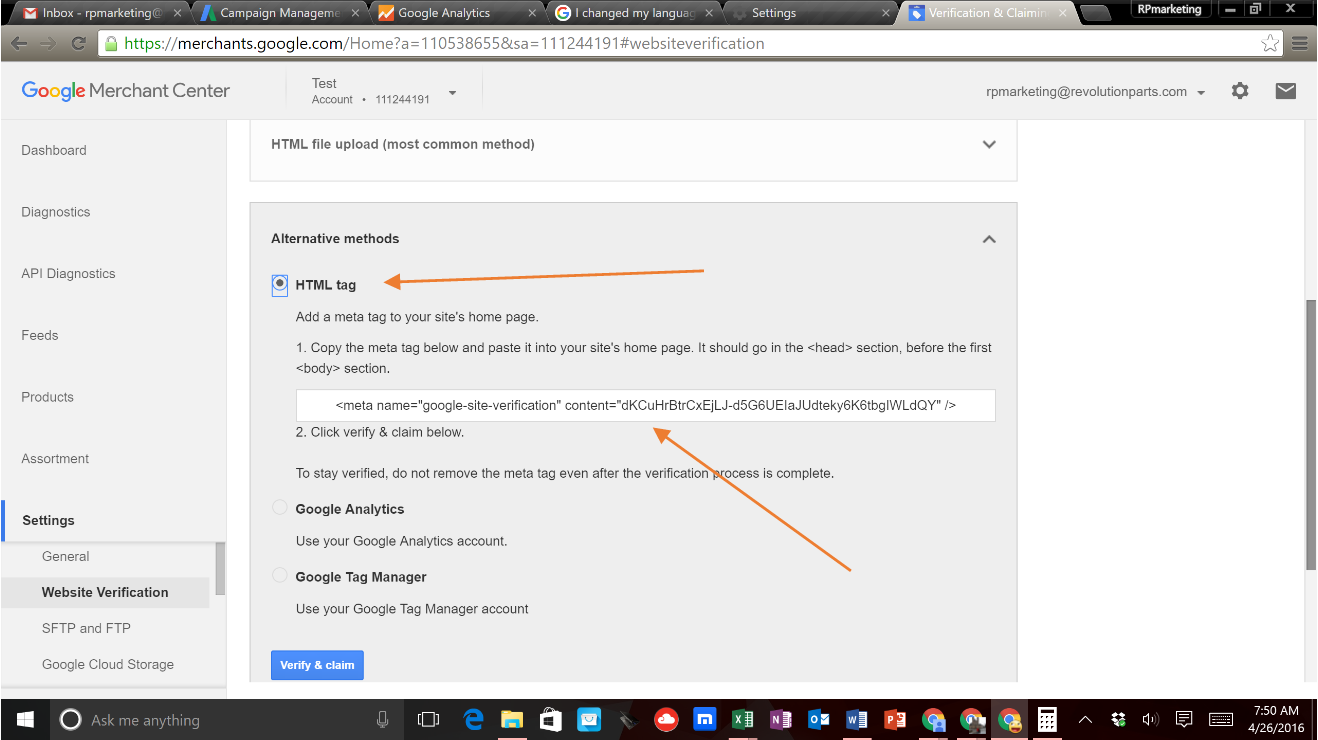Click the meta tag code field

[x=645, y=405]
